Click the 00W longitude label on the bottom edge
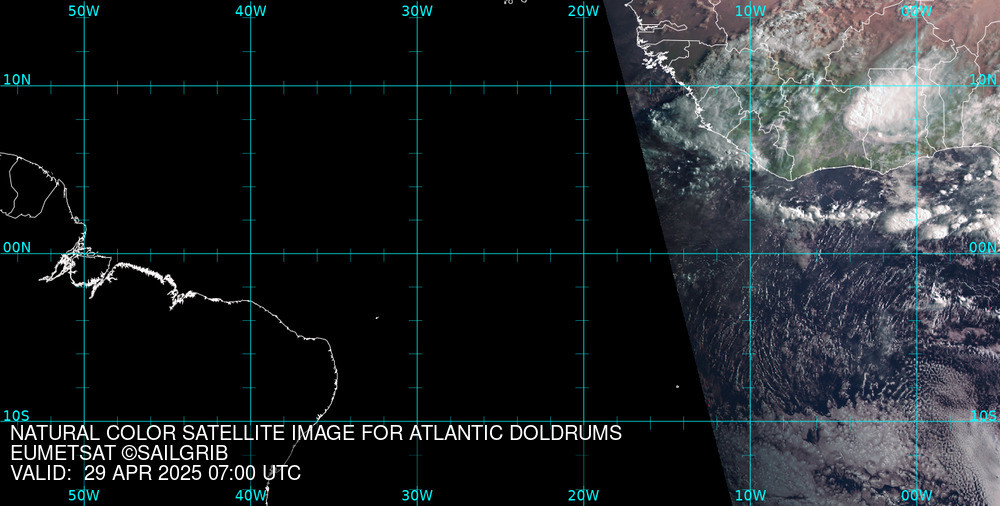 (x=918, y=496)
